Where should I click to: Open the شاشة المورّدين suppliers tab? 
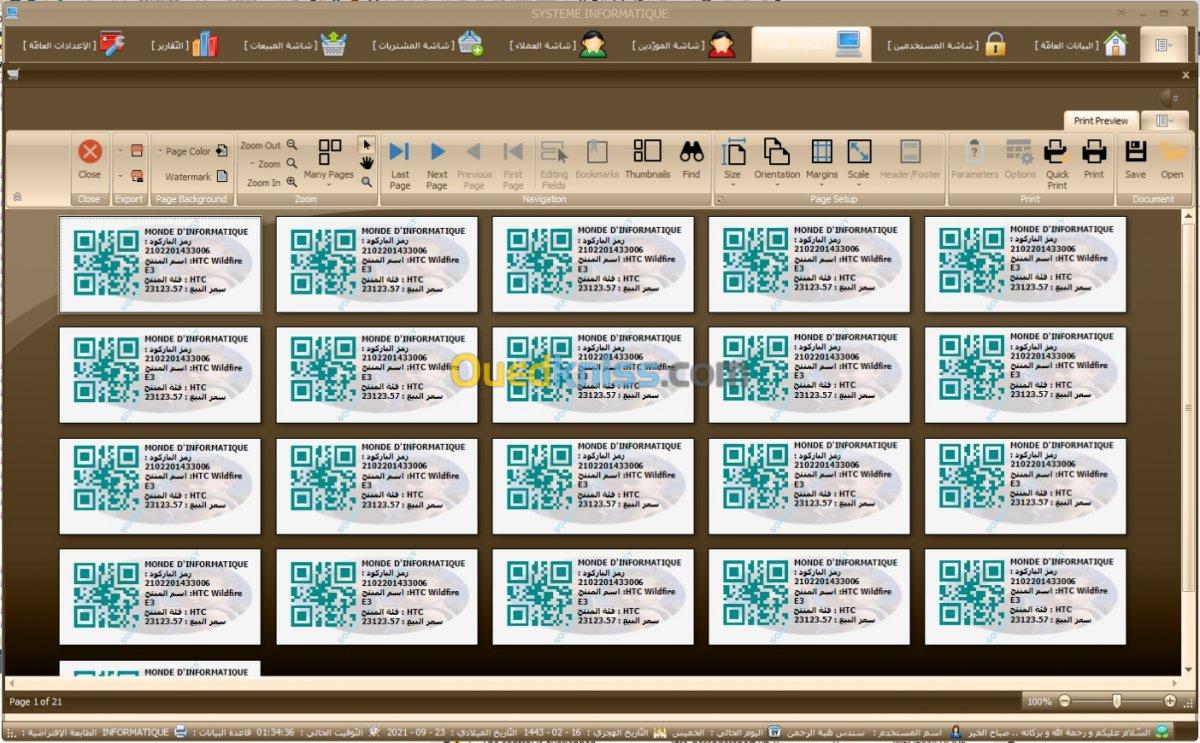point(684,45)
